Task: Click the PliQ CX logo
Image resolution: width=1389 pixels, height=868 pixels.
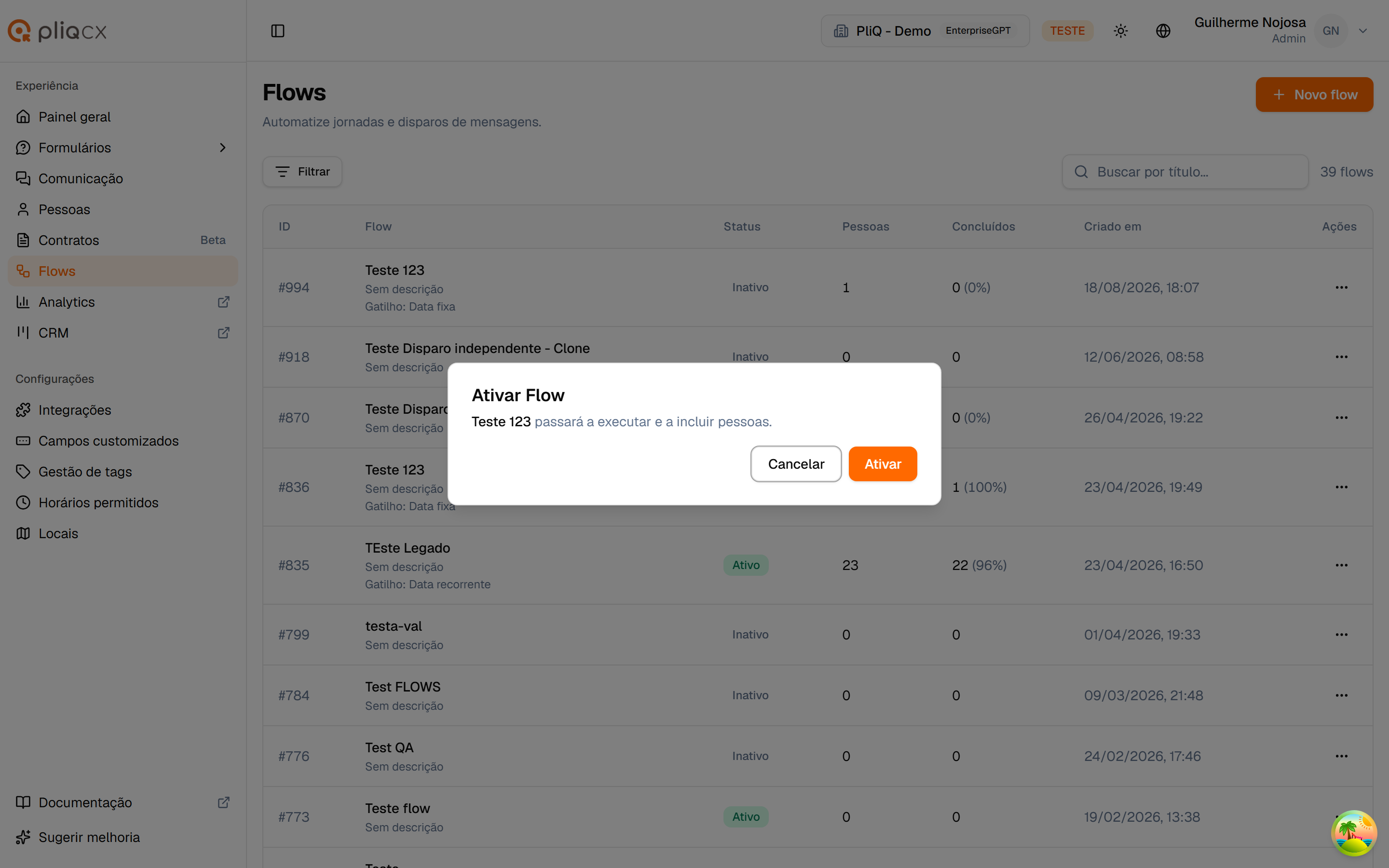Action: point(57,31)
